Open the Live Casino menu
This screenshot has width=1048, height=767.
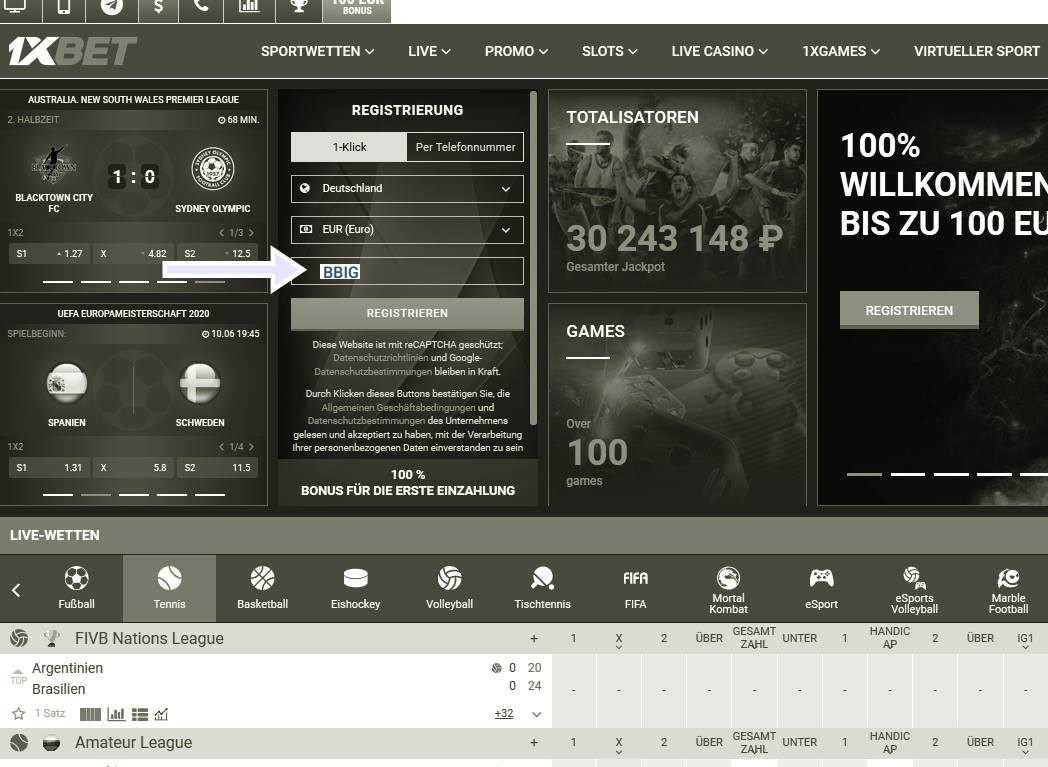click(x=719, y=51)
